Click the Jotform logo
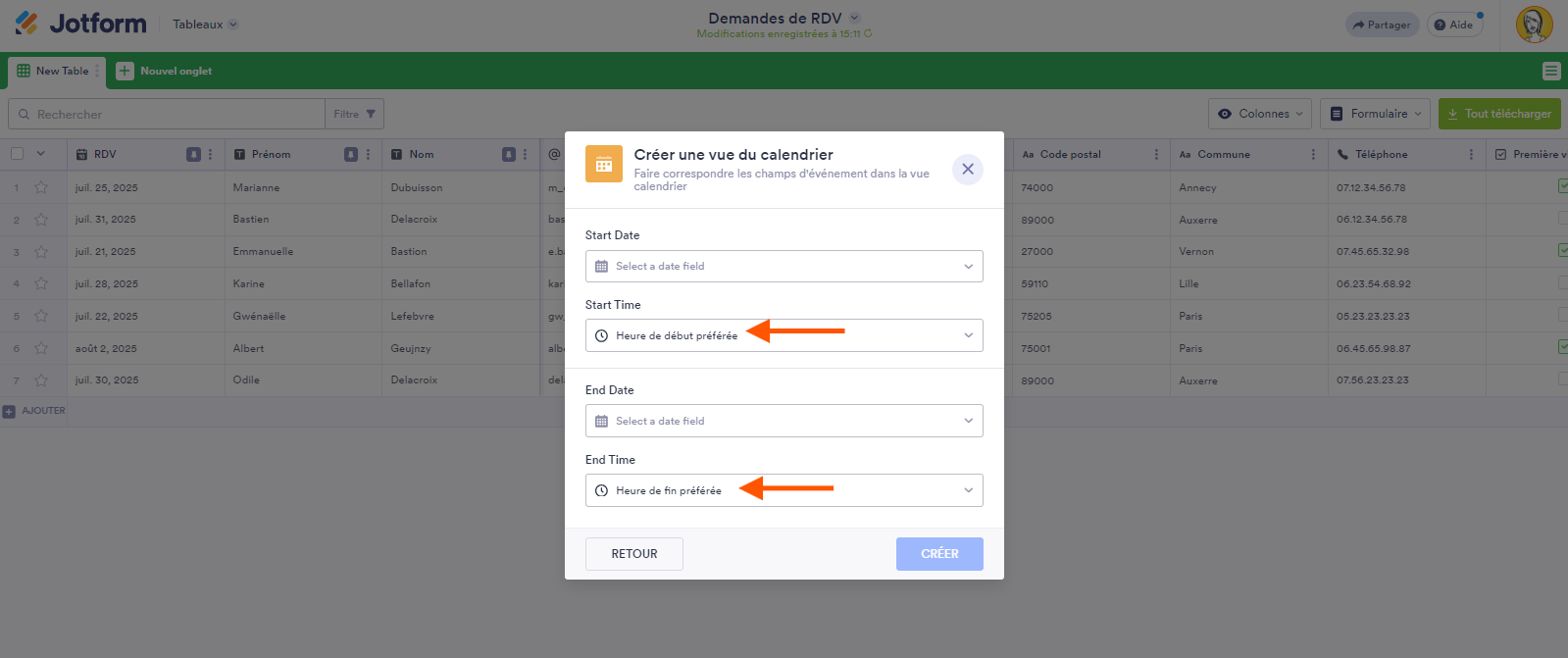 coord(80,24)
